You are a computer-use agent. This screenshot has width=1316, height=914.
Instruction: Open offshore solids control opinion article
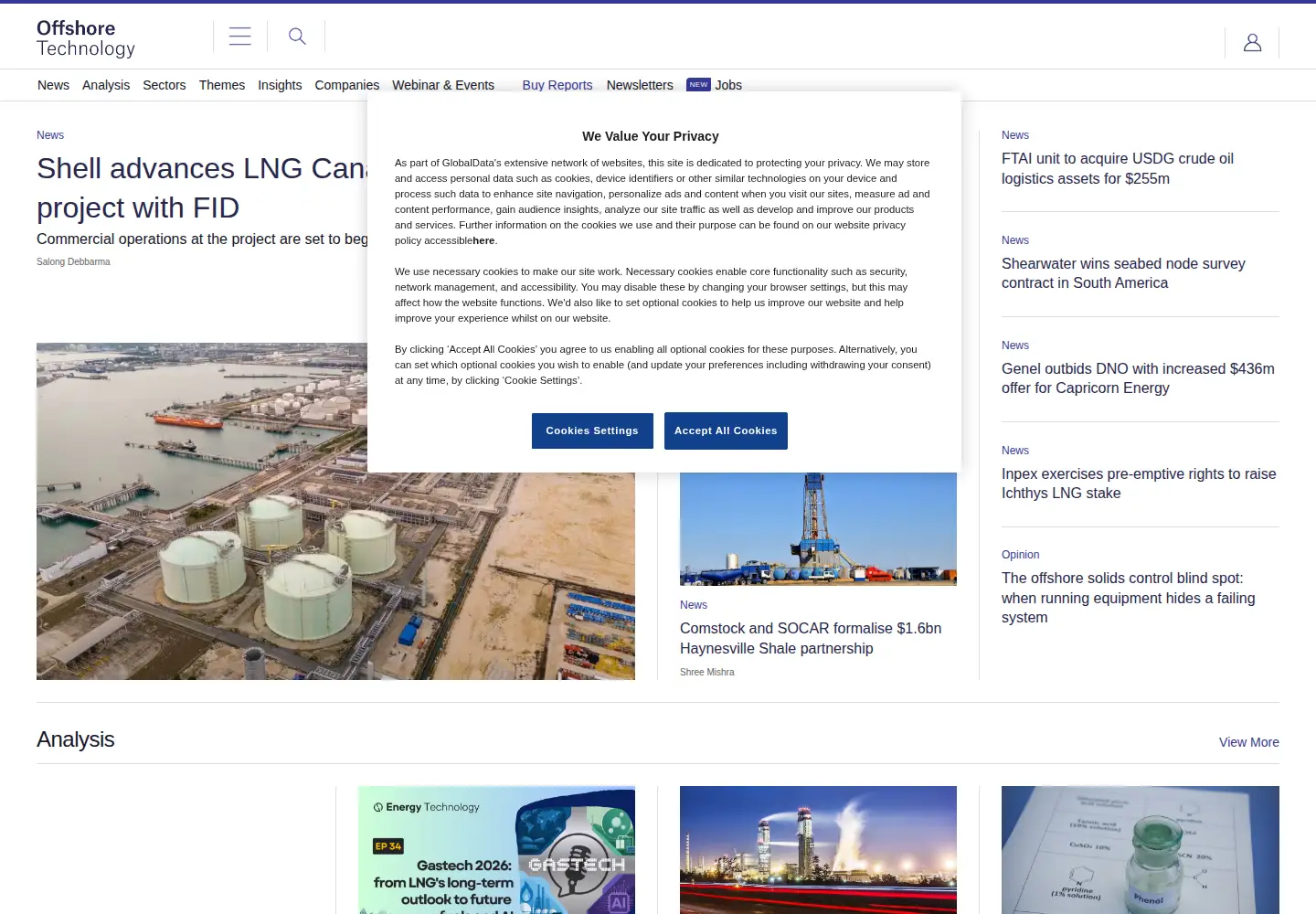[x=1129, y=598]
